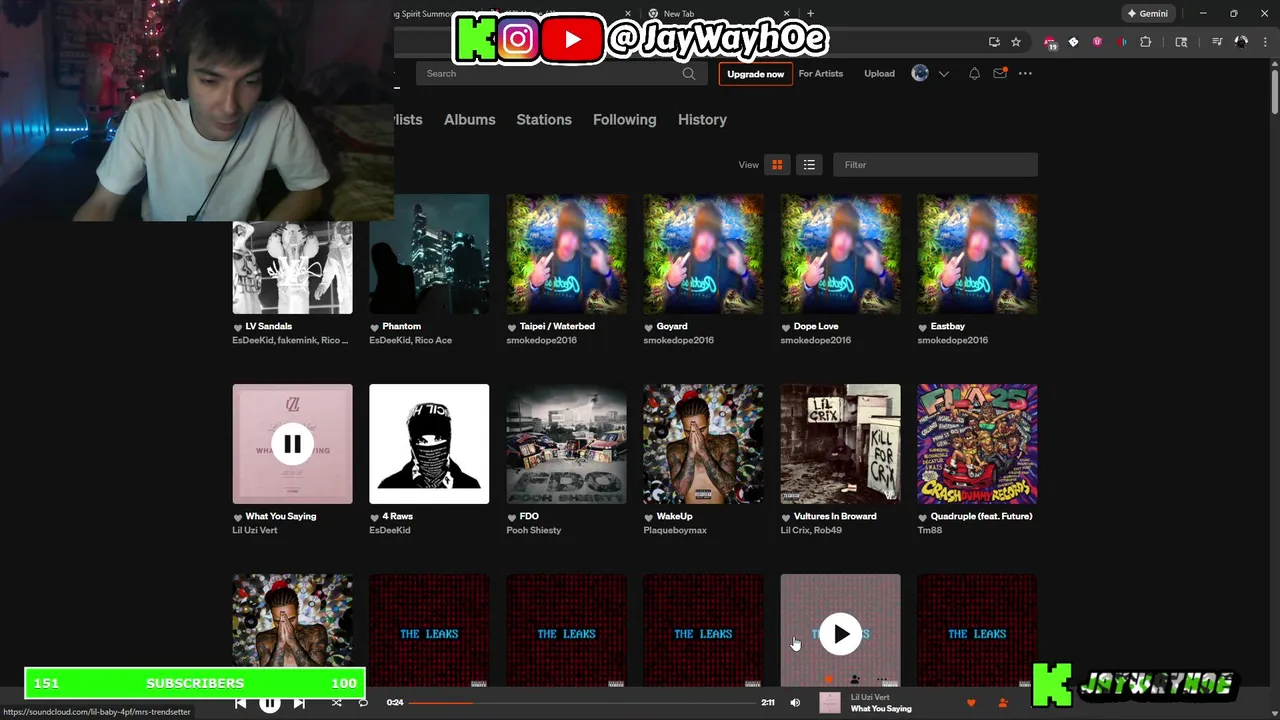
Task: Bookmark this page with the star icon
Action: pyautogui.click(x=1016, y=42)
